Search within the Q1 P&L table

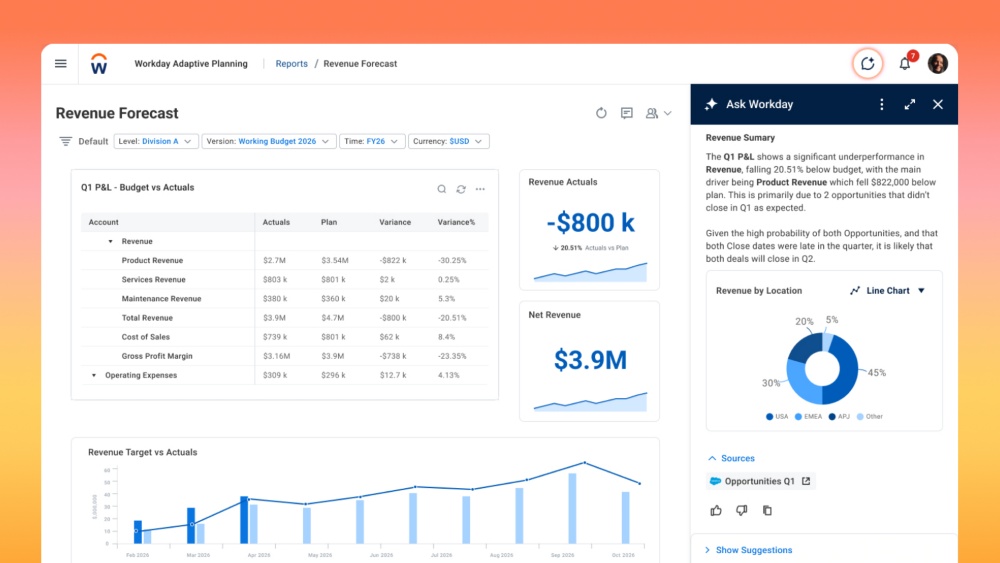[x=442, y=189]
